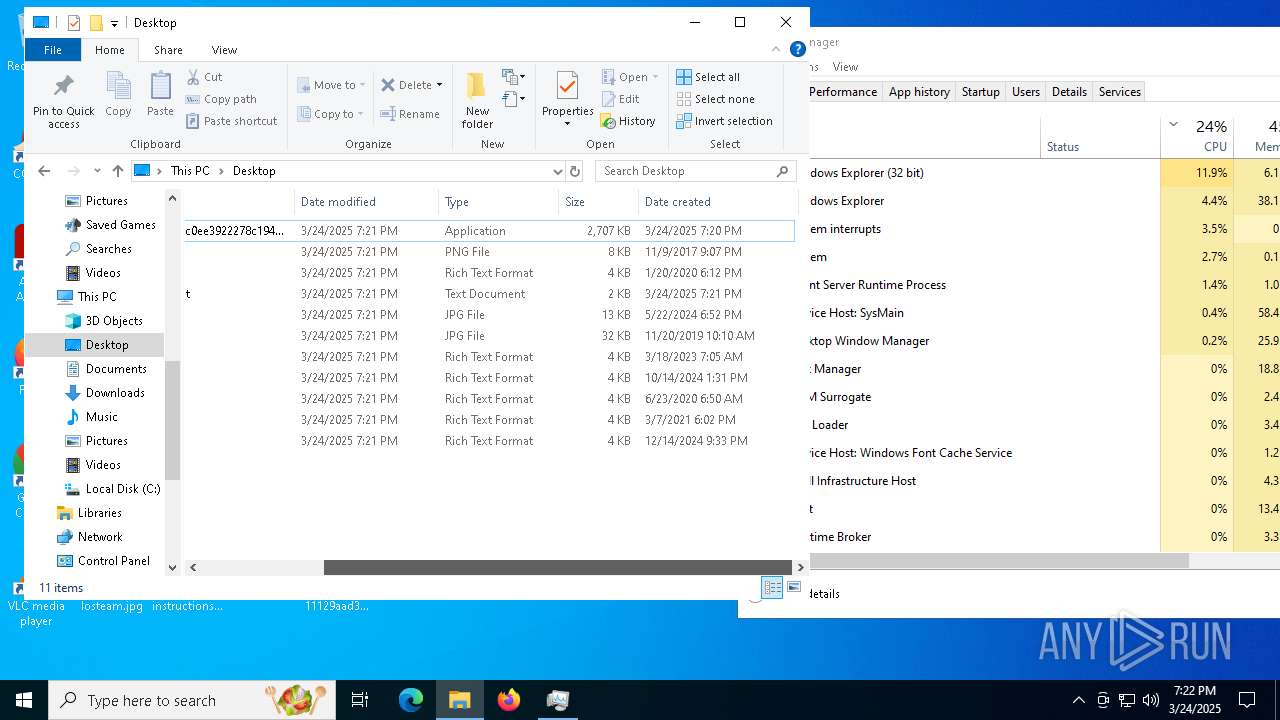This screenshot has width=1280, height=720.
Task: Open Task Manager App history tab
Action: coord(919,91)
